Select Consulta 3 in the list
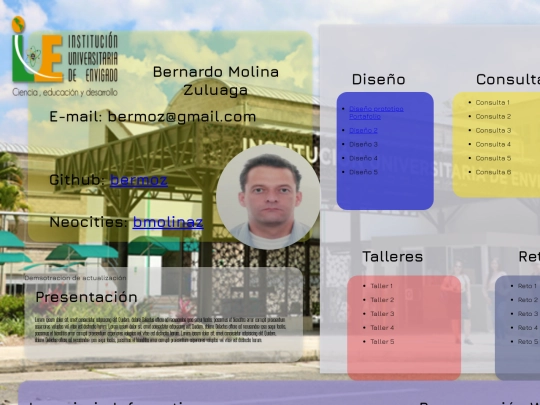The height and width of the screenshot is (405, 540). (493, 131)
